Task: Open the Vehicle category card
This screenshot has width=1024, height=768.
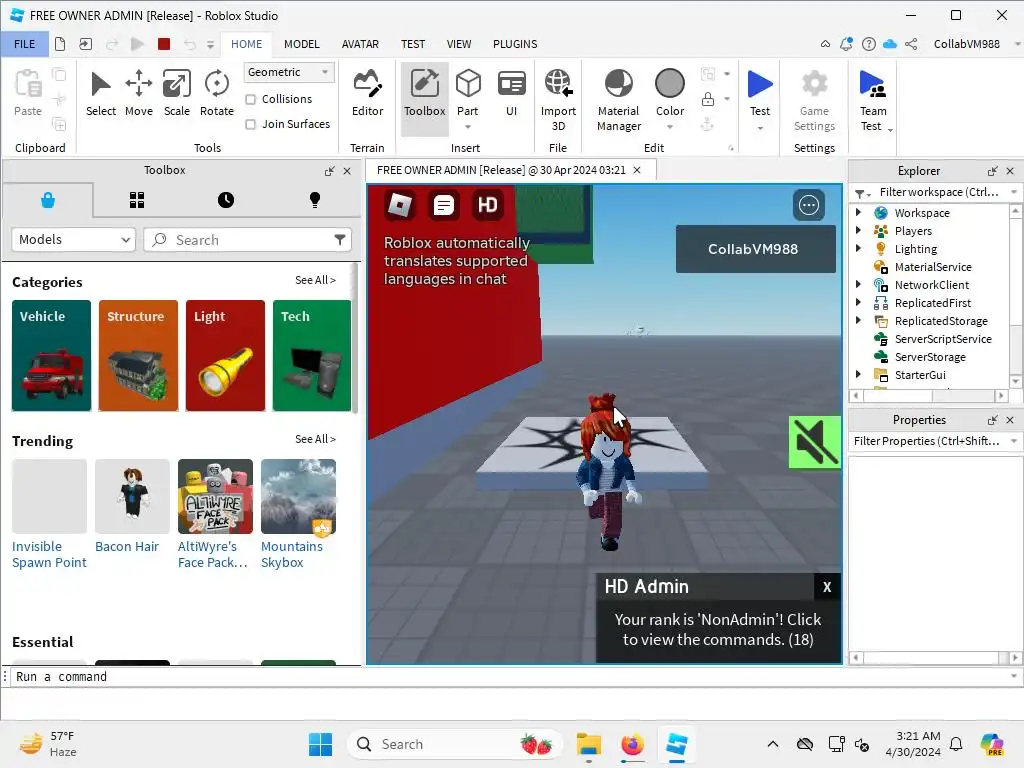Action: 52,355
